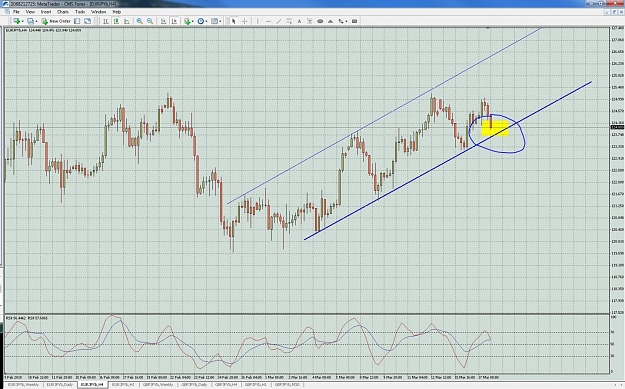Click the RSI indicator label text
Screen dimensions: 625x389
pos(27,318)
